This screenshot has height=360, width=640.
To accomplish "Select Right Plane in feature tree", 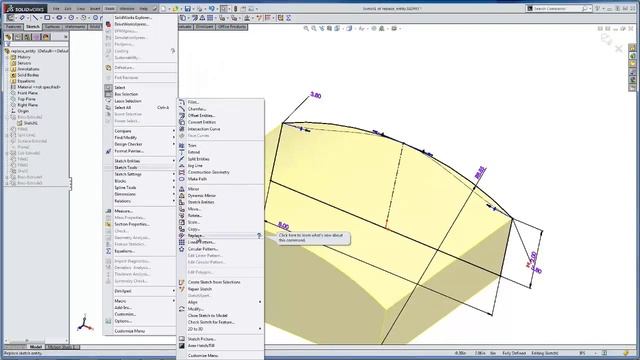I will (x=27, y=105).
